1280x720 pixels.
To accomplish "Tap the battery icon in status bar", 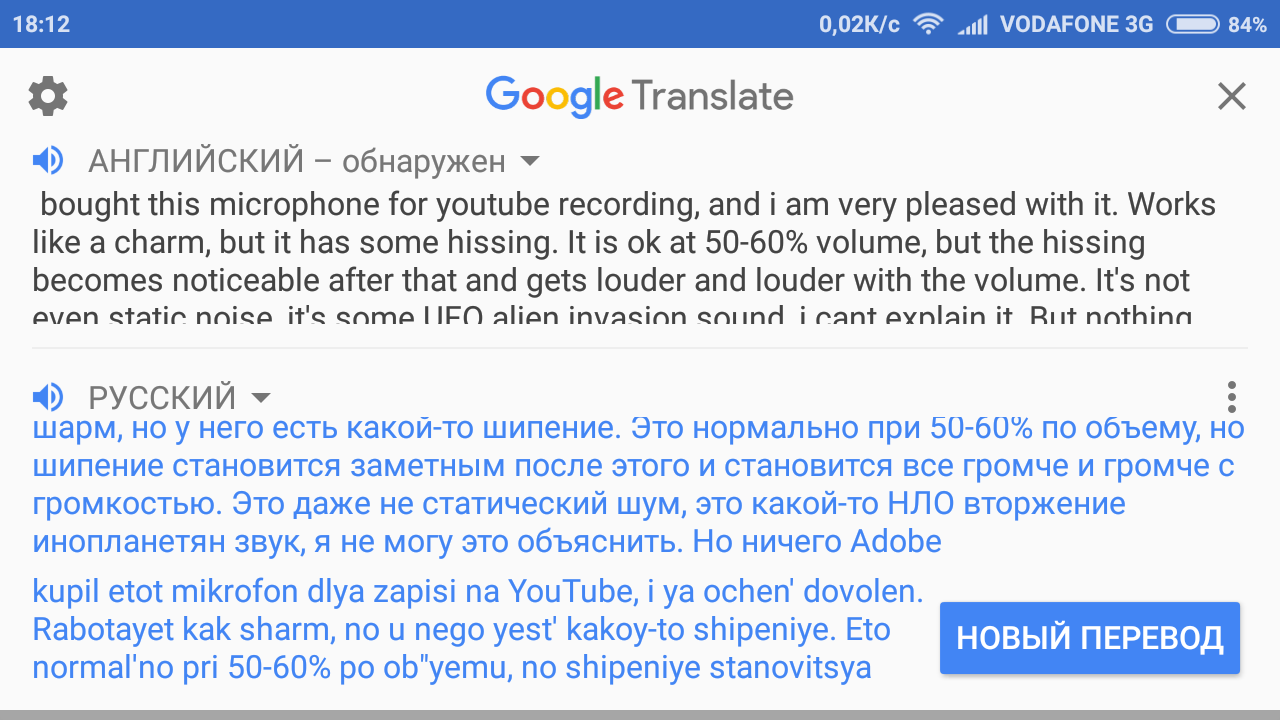I will 1192,24.
